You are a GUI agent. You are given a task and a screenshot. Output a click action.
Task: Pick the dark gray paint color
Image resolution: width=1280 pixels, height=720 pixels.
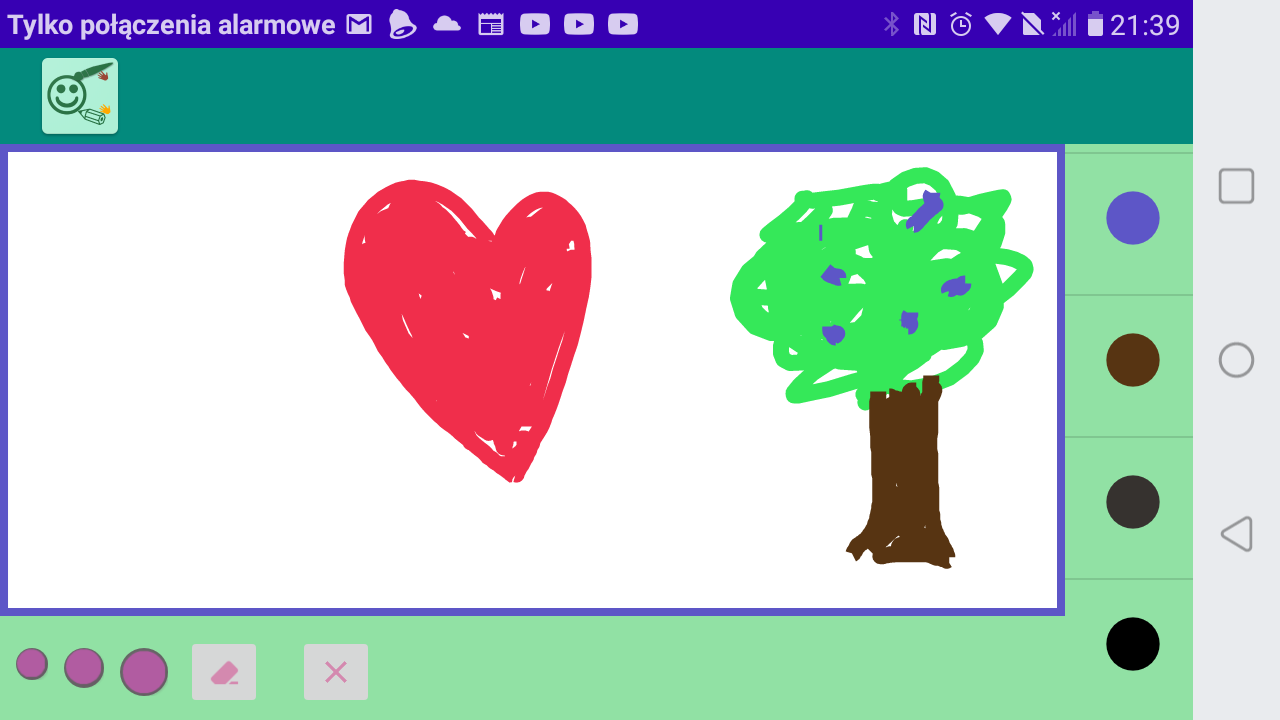coord(1133,502)
